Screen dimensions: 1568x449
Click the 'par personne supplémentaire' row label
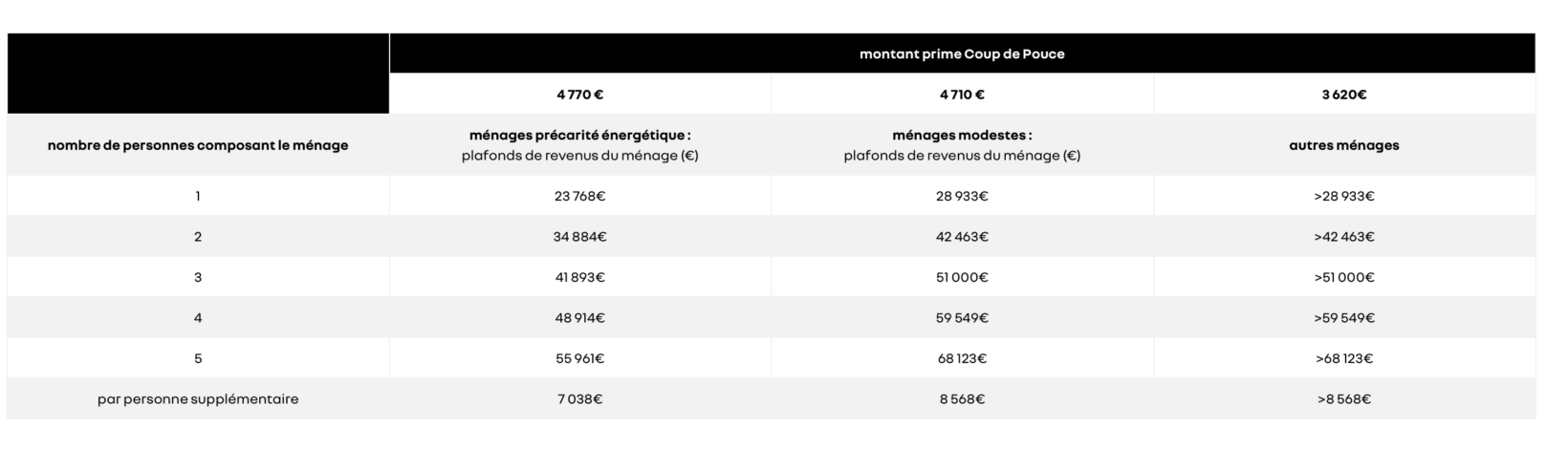click(198, 399)
